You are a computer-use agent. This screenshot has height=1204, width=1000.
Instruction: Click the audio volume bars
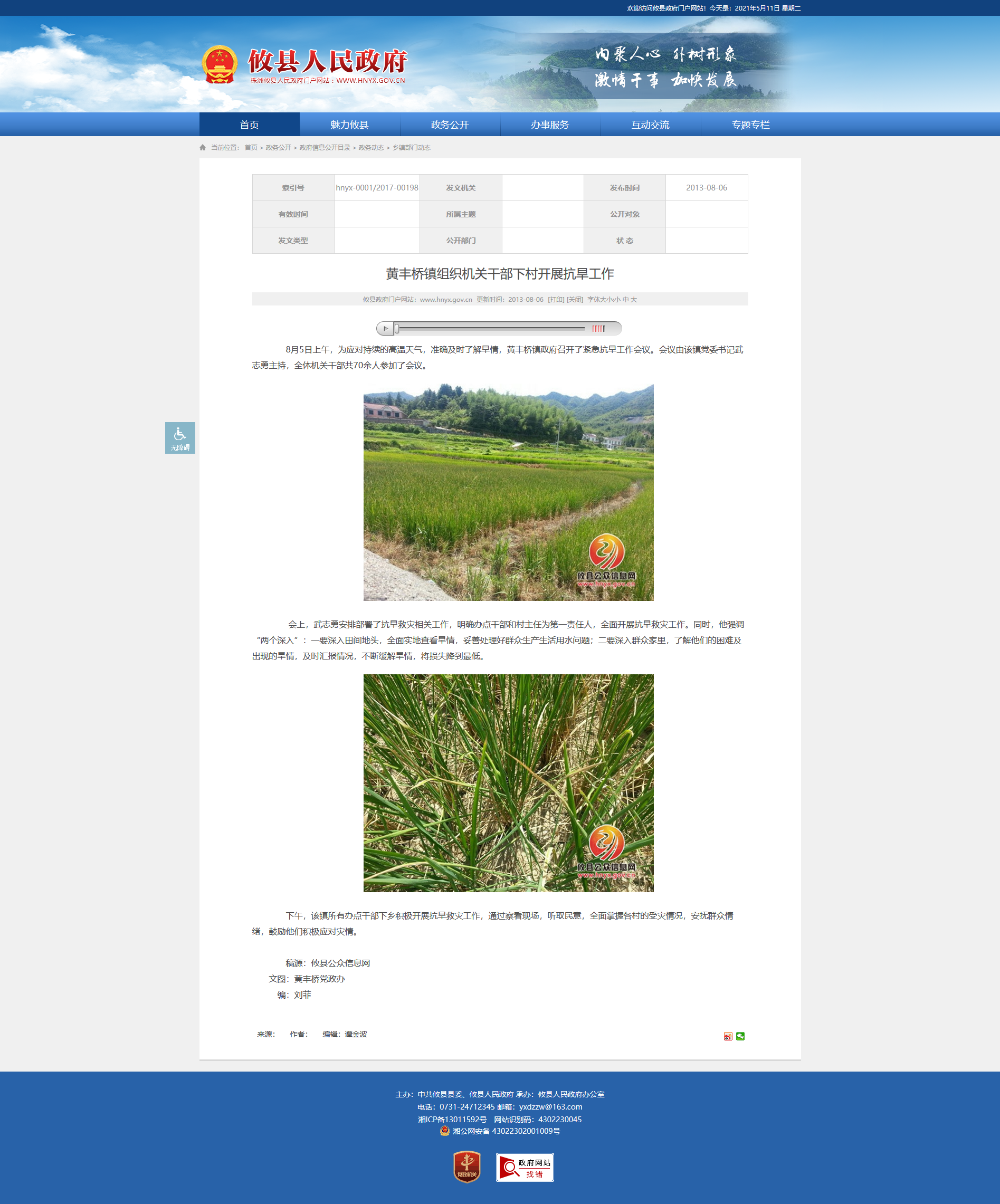coord(598,329)
